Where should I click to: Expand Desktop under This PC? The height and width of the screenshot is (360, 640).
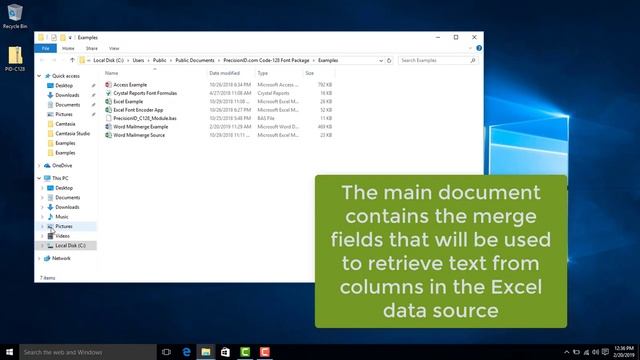click(x=42, y=188)
